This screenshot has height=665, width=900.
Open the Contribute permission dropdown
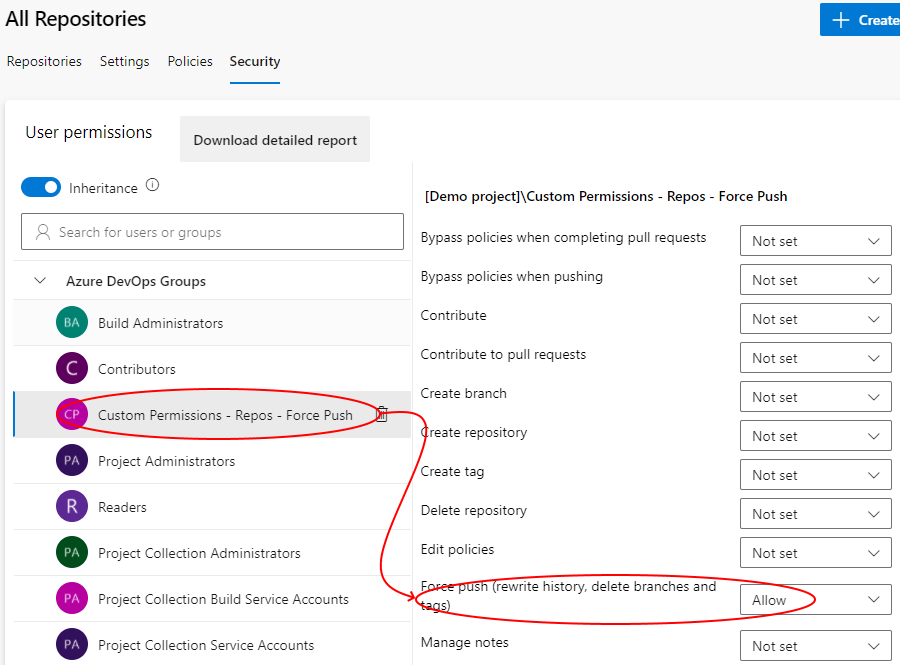[x=815, y=318]
